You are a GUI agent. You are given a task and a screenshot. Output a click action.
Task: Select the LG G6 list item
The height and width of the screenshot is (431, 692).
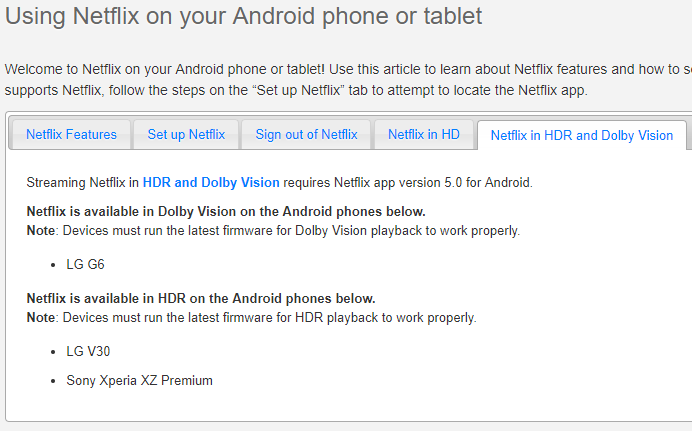[x=85, y=265]
